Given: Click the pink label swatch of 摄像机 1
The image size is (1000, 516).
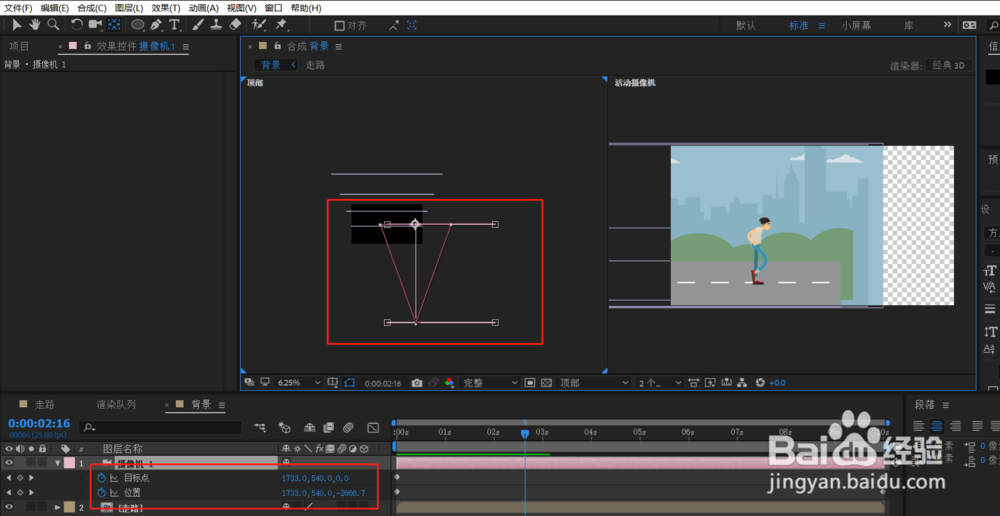Looking at the screenshot, I should (68, 463).
